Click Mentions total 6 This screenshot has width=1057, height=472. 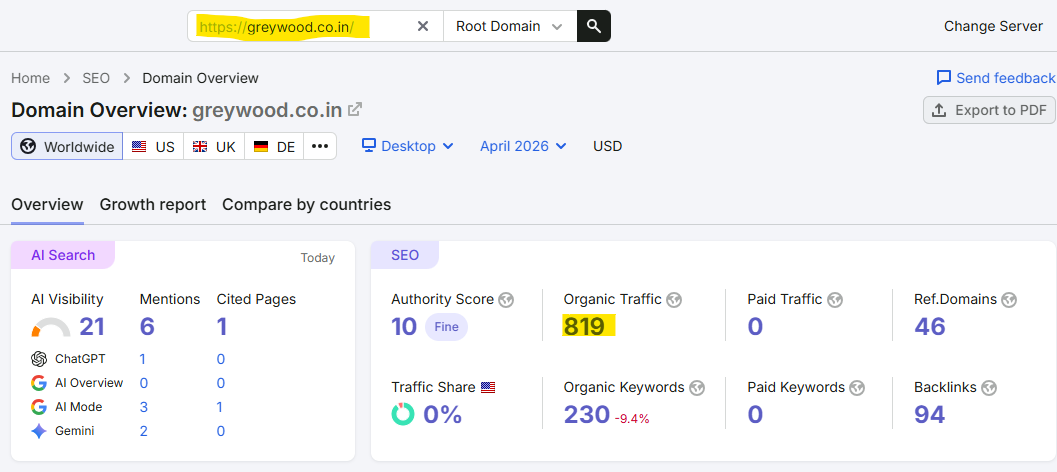pos(147,327)
